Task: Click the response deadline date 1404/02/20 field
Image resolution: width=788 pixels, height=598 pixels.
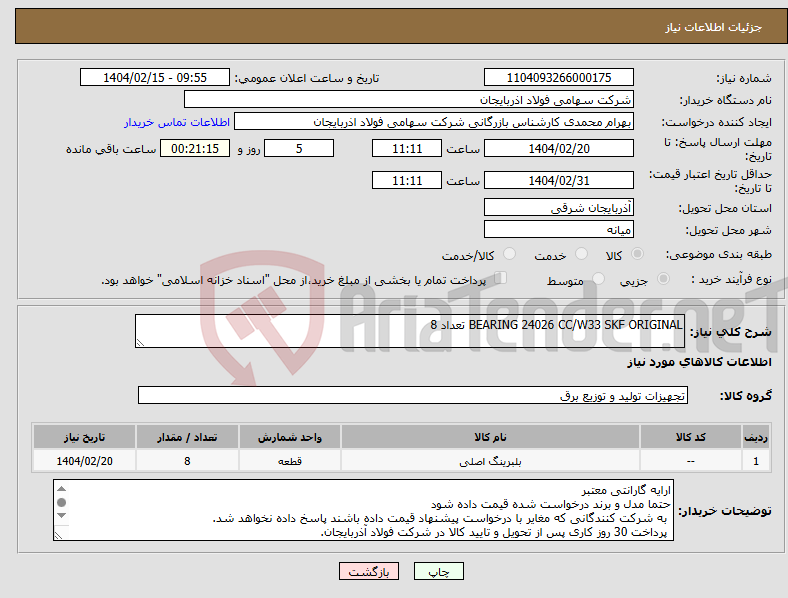Action: [x=558, y=148]
